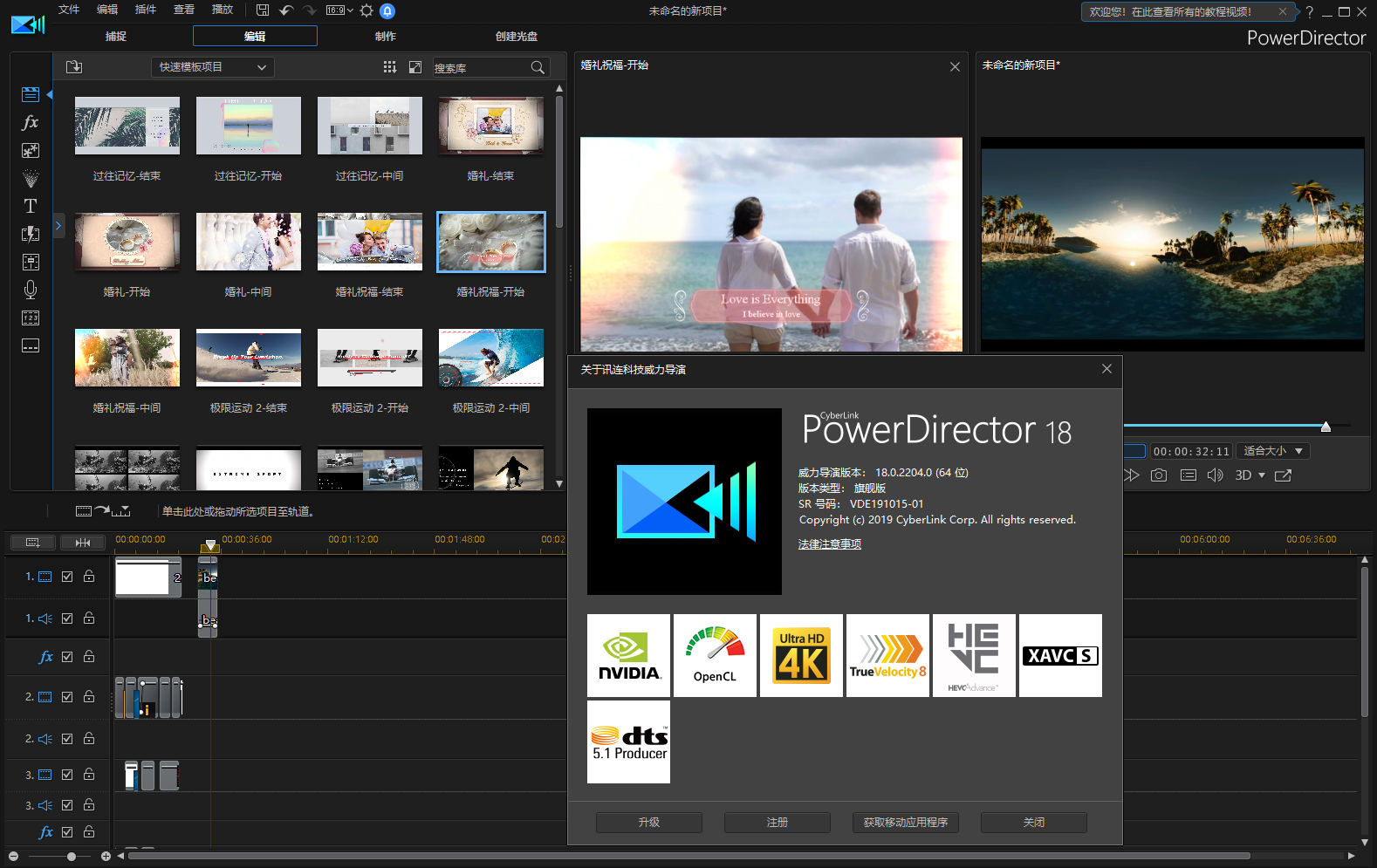
Task: Toggle video track 1 enable checkbox
Action: click(67, 577)
